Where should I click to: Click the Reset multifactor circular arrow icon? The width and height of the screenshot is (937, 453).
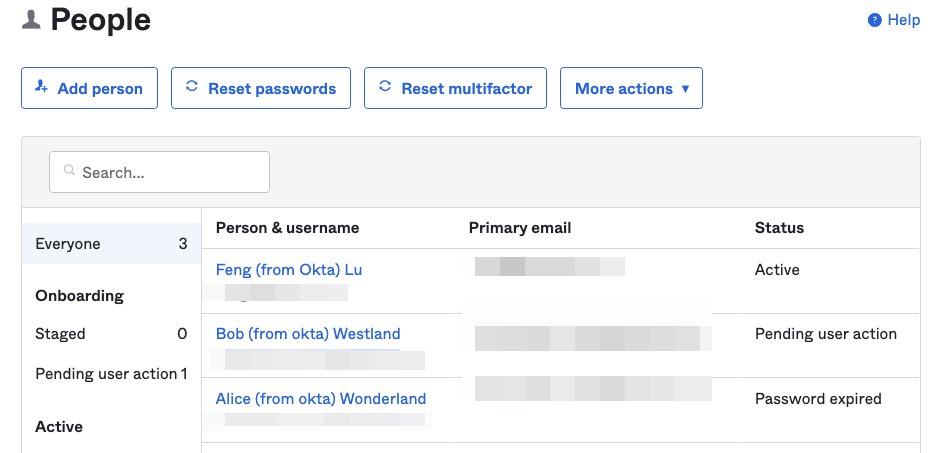click(x=385, y=87)
